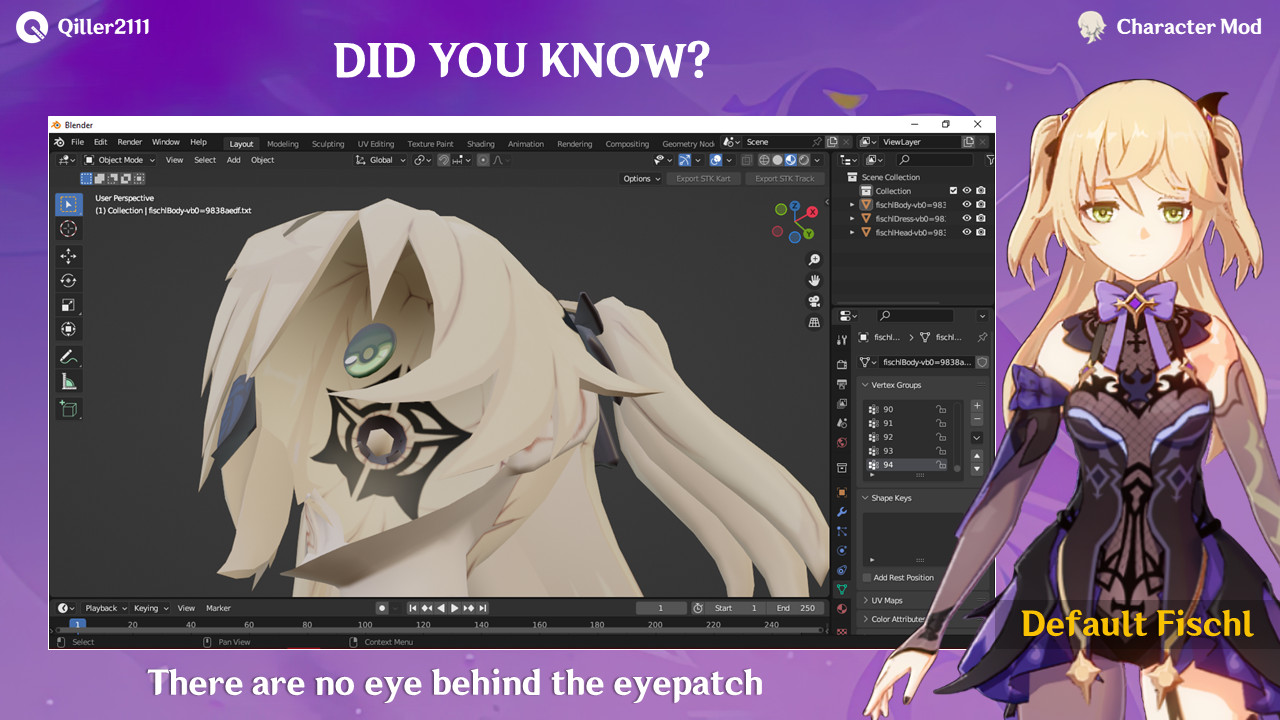
Task: Select the Rotate tool
Action: pos(68,281)
